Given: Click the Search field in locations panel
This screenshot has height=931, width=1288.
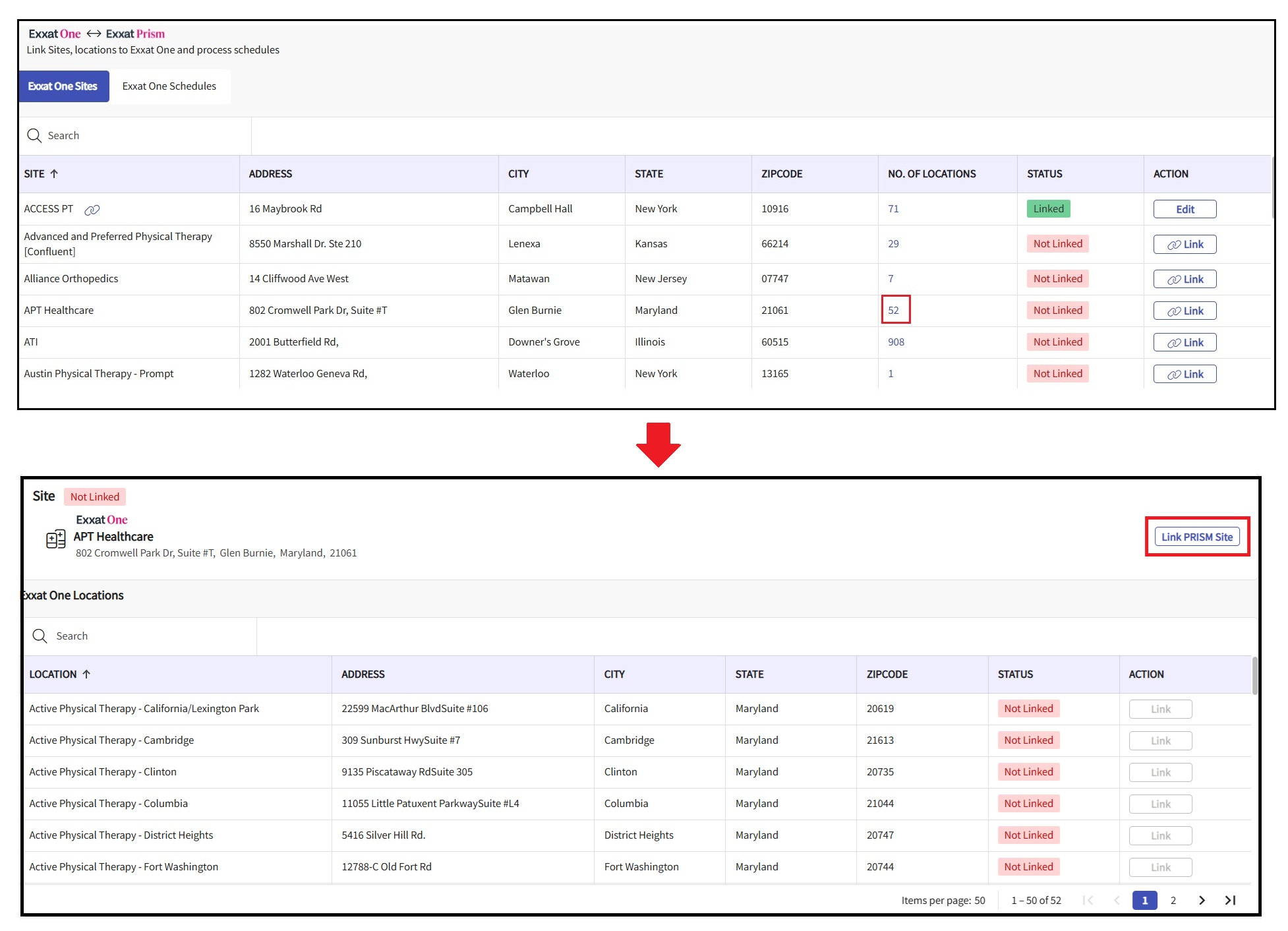Looking at the screenshot, I should click(x=140, y=636).
